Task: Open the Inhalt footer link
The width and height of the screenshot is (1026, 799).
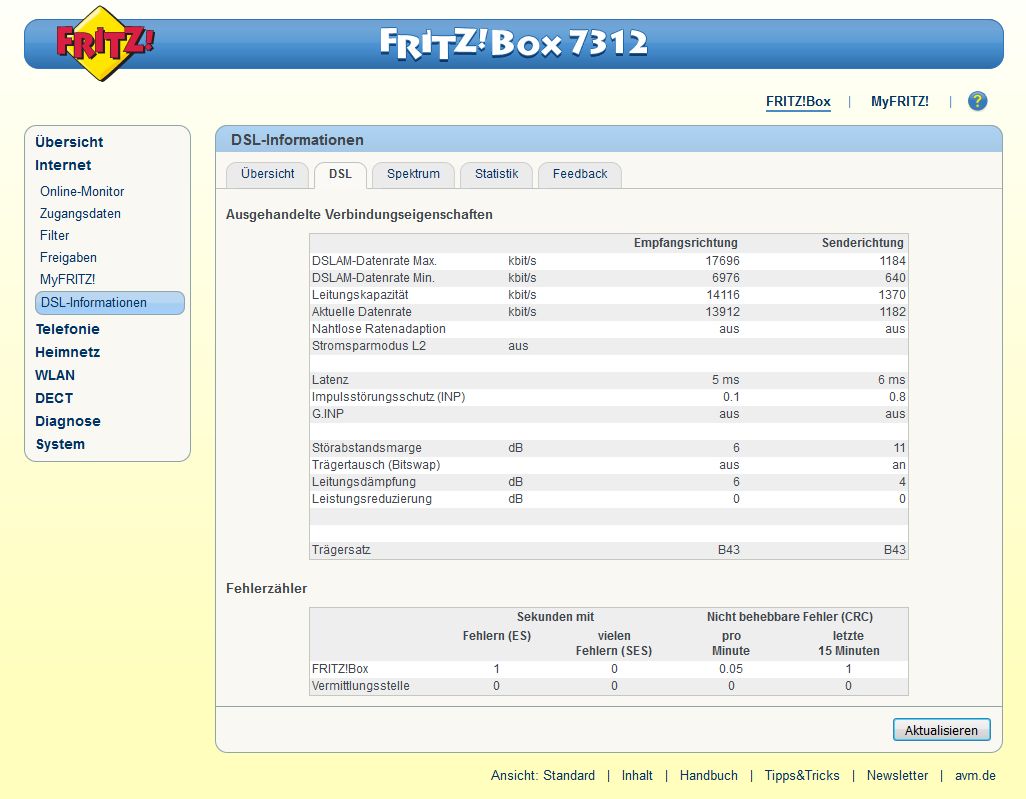Action: [637, 775]
